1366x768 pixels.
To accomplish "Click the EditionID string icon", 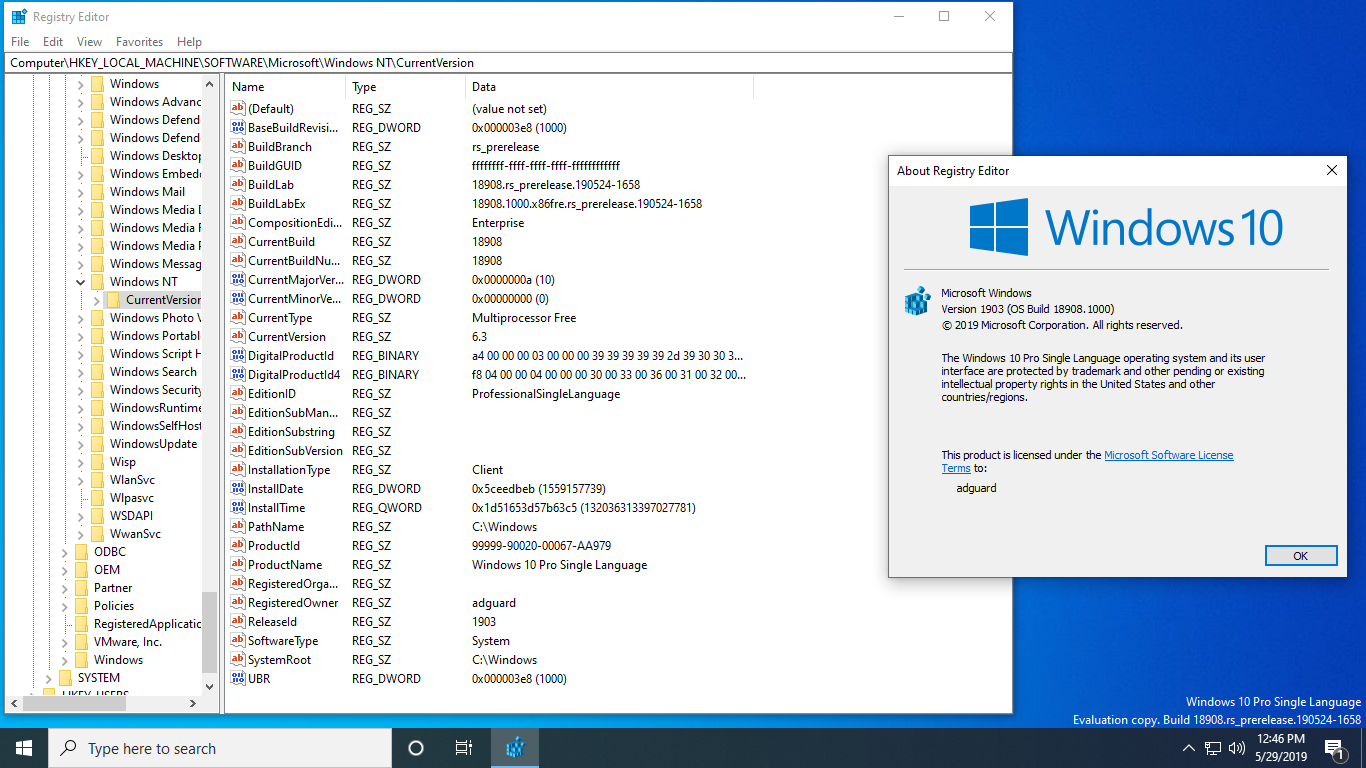I will tap(238, 393).
